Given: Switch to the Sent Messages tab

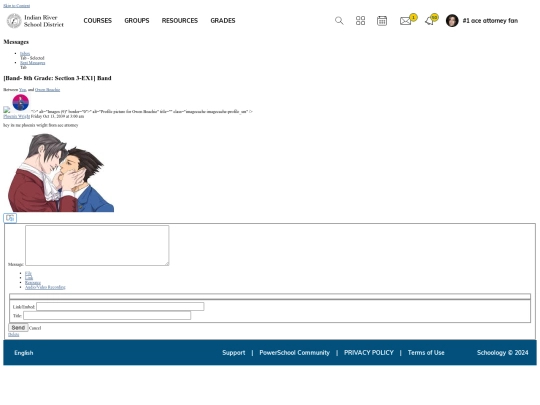Looking at the screenshot, I should coord(32,63).
